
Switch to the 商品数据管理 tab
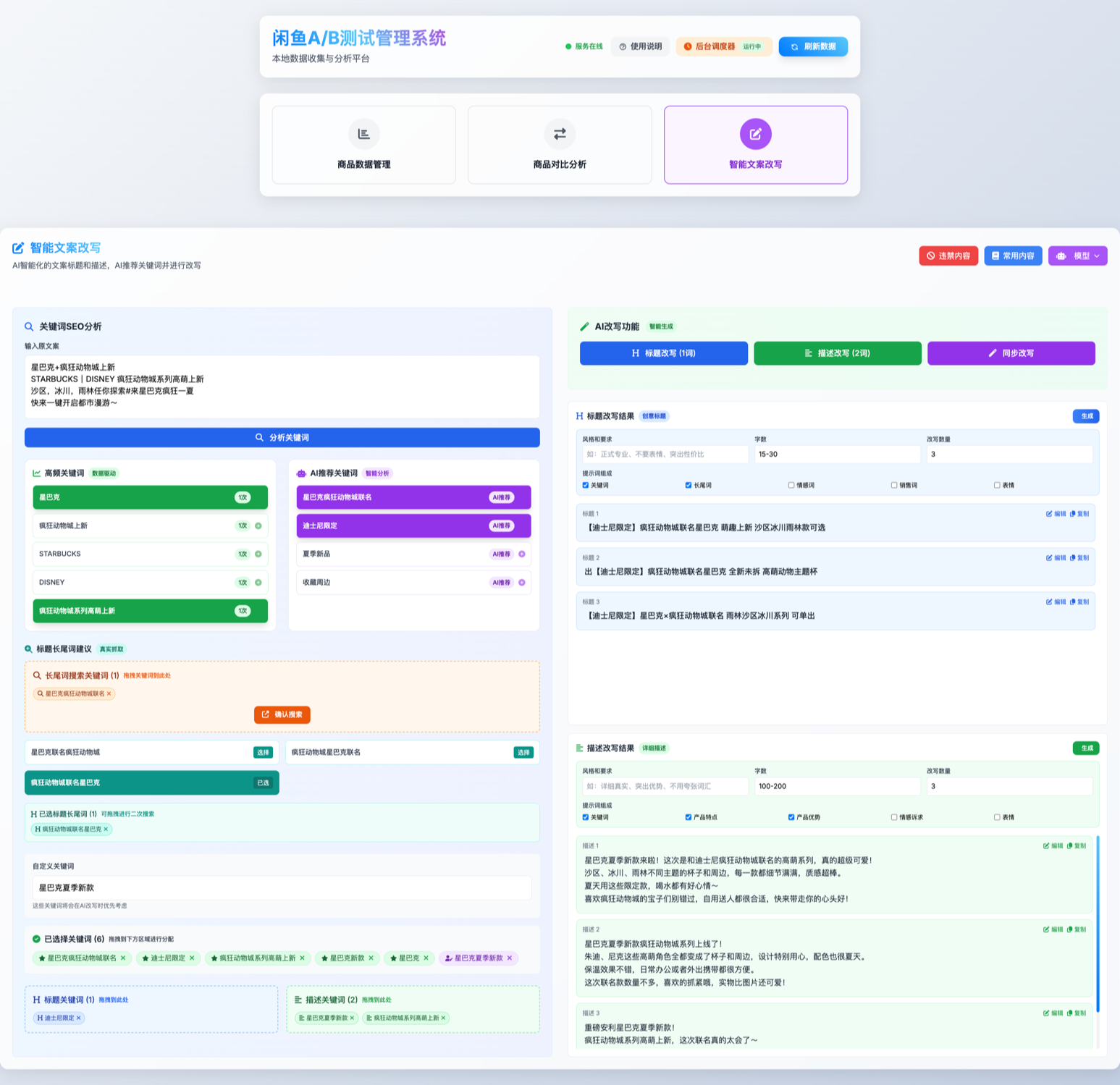coord(363,145)
